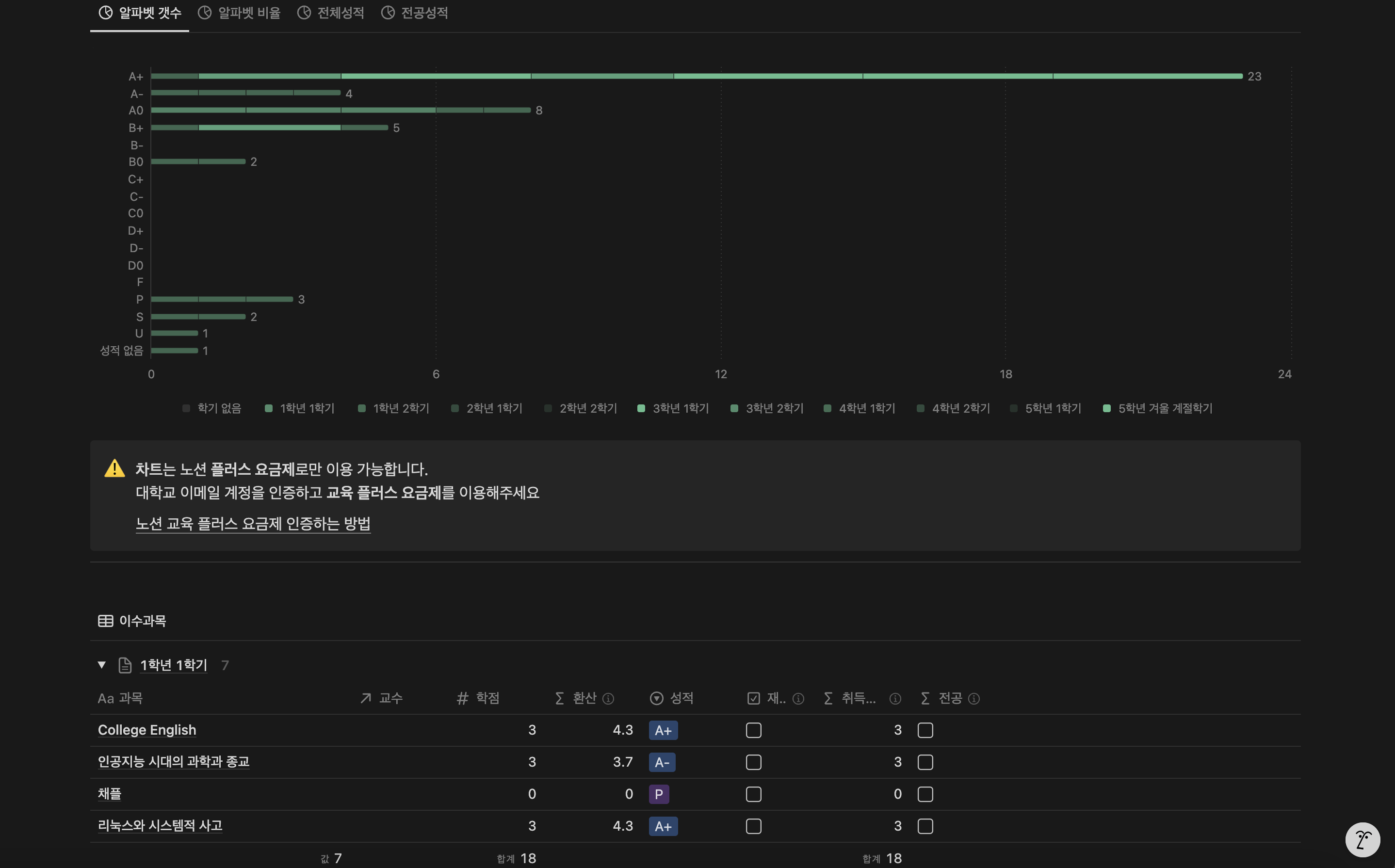Collapse the 1학년 1학기 group triangle
The image size is (1395, 868).
pyautogui.click(x=101, y=665)
